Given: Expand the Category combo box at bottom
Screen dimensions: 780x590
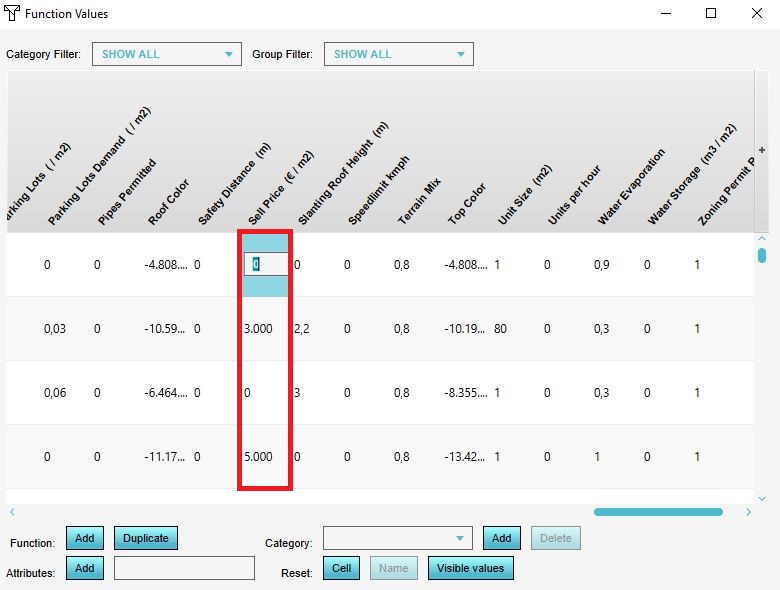Looking at the screenshot, I should tap(397, 538).
